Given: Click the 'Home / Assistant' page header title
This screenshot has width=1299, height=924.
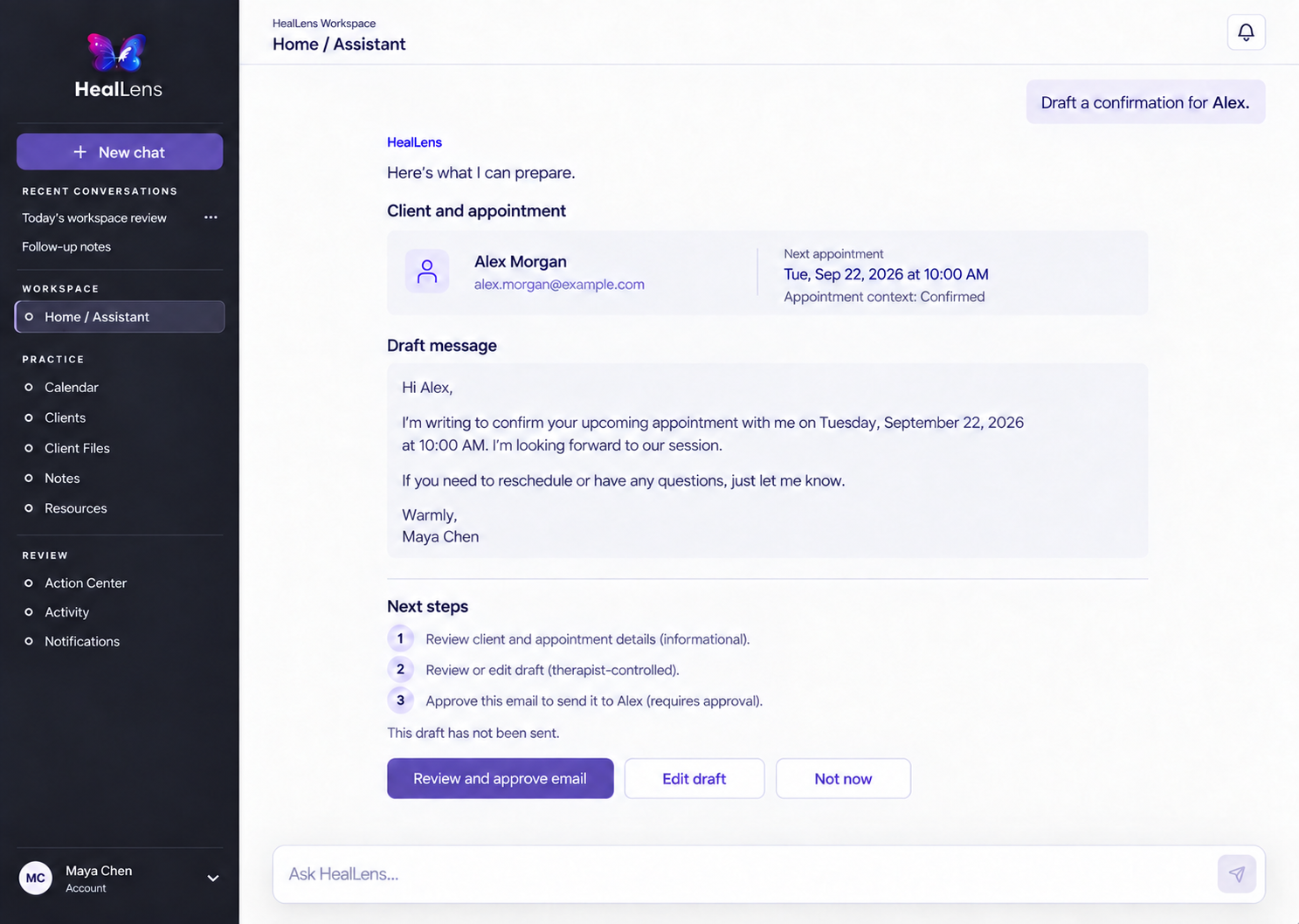Looking at the screenshot, I should click(x=339, y=45).
